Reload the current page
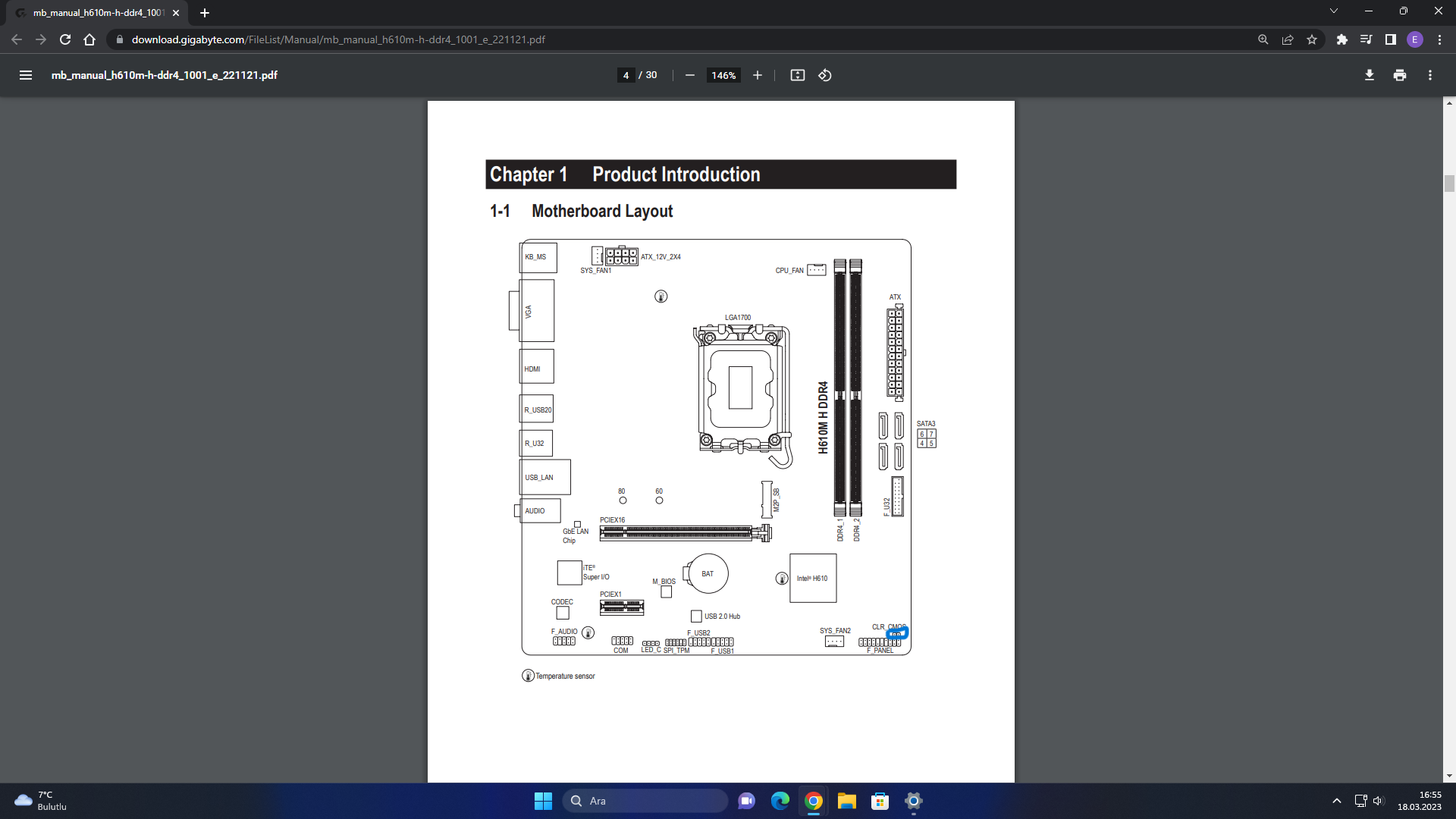The image size is (1456, 819). (65, 39)
